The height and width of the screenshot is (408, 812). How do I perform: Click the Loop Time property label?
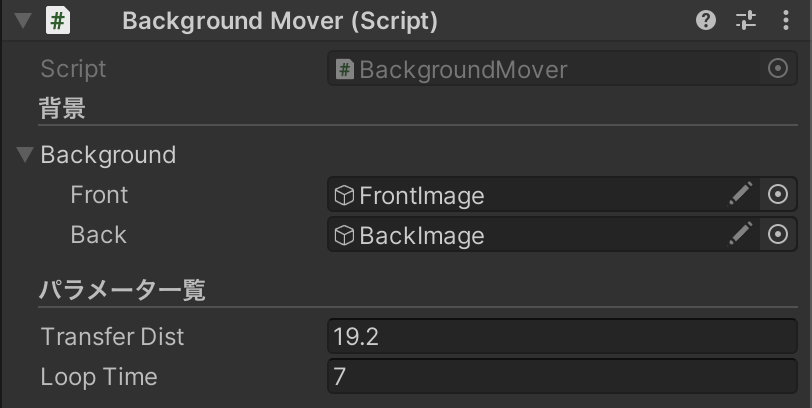click(99, 377)
